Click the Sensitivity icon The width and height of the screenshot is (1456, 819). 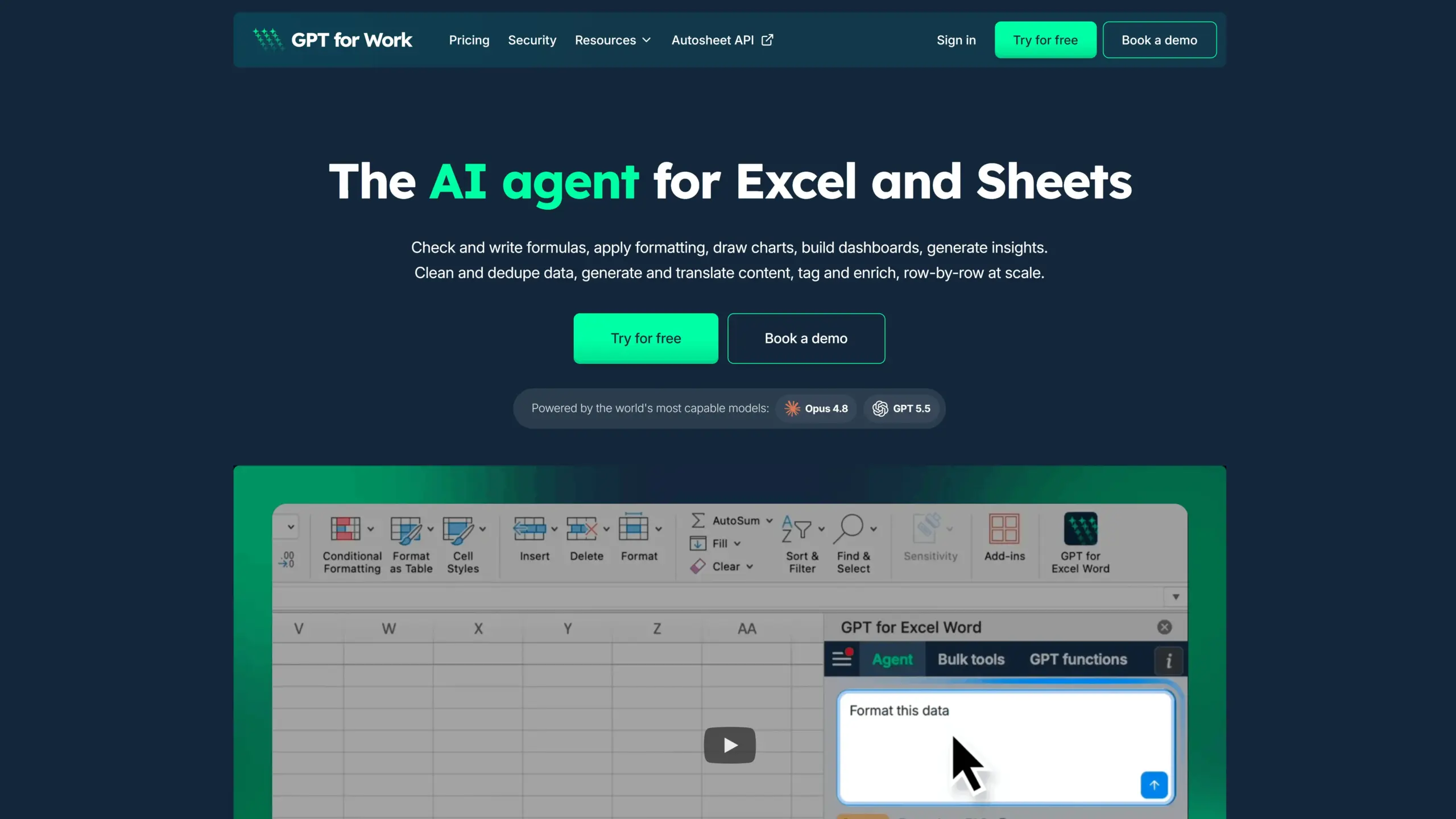[x=926, y=528]
